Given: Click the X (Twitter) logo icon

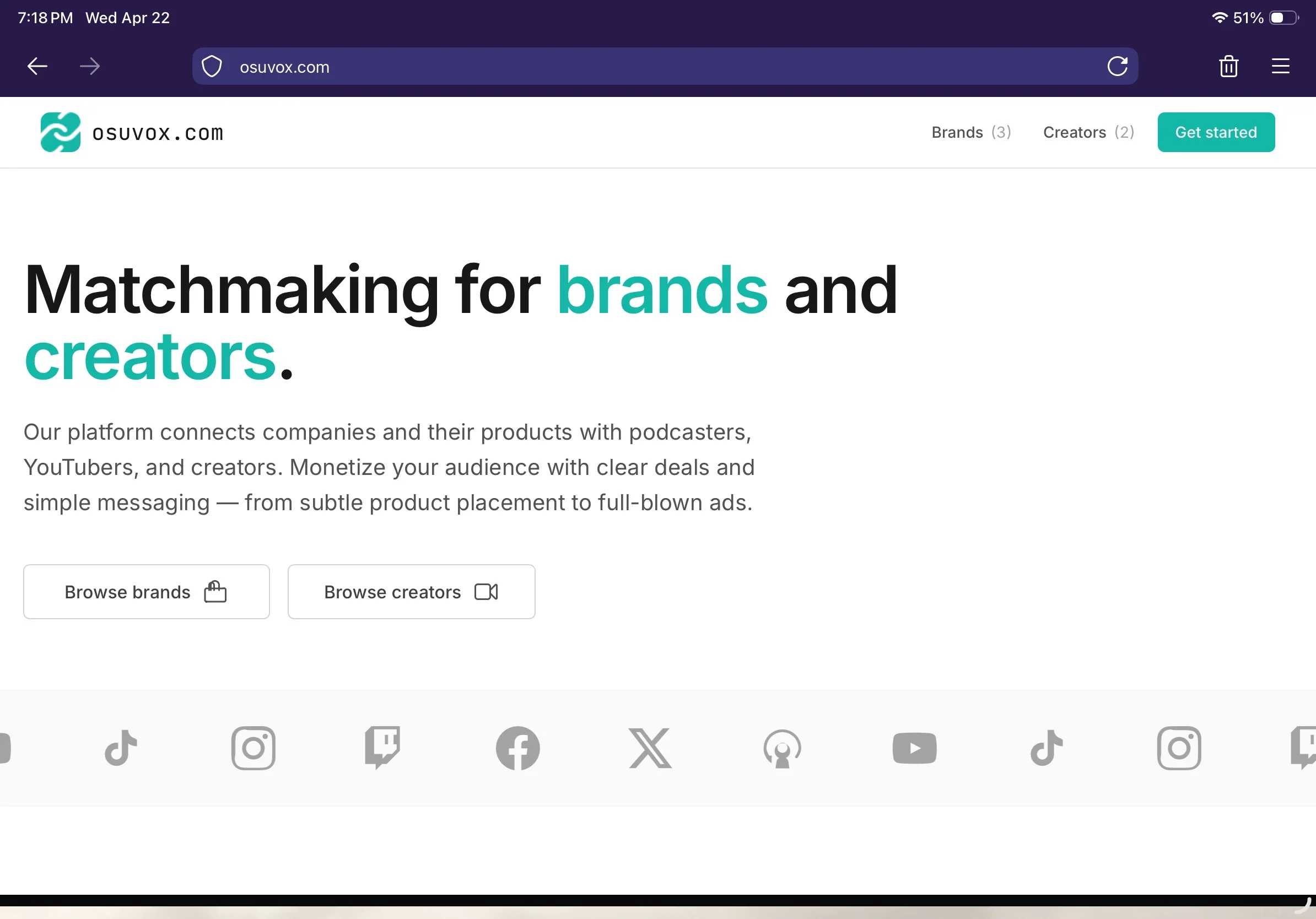Looking at the screenshot, I should tap(650, 748).
